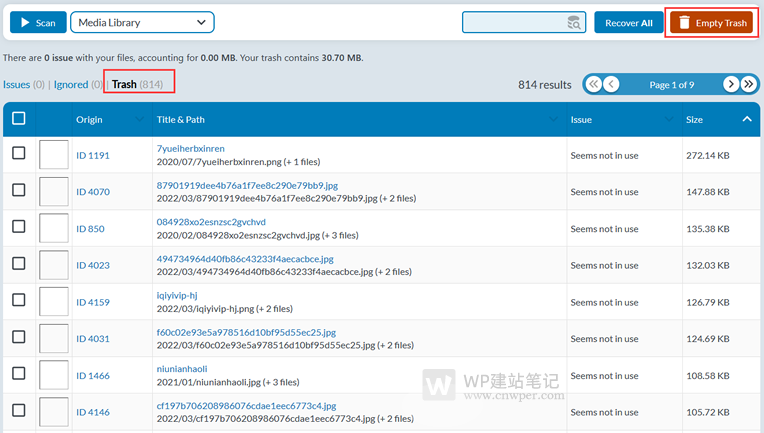The width and height of the screenshot is (764, 433).
Task: Click the search magnifier icon in search box
Action: point(573,23)
